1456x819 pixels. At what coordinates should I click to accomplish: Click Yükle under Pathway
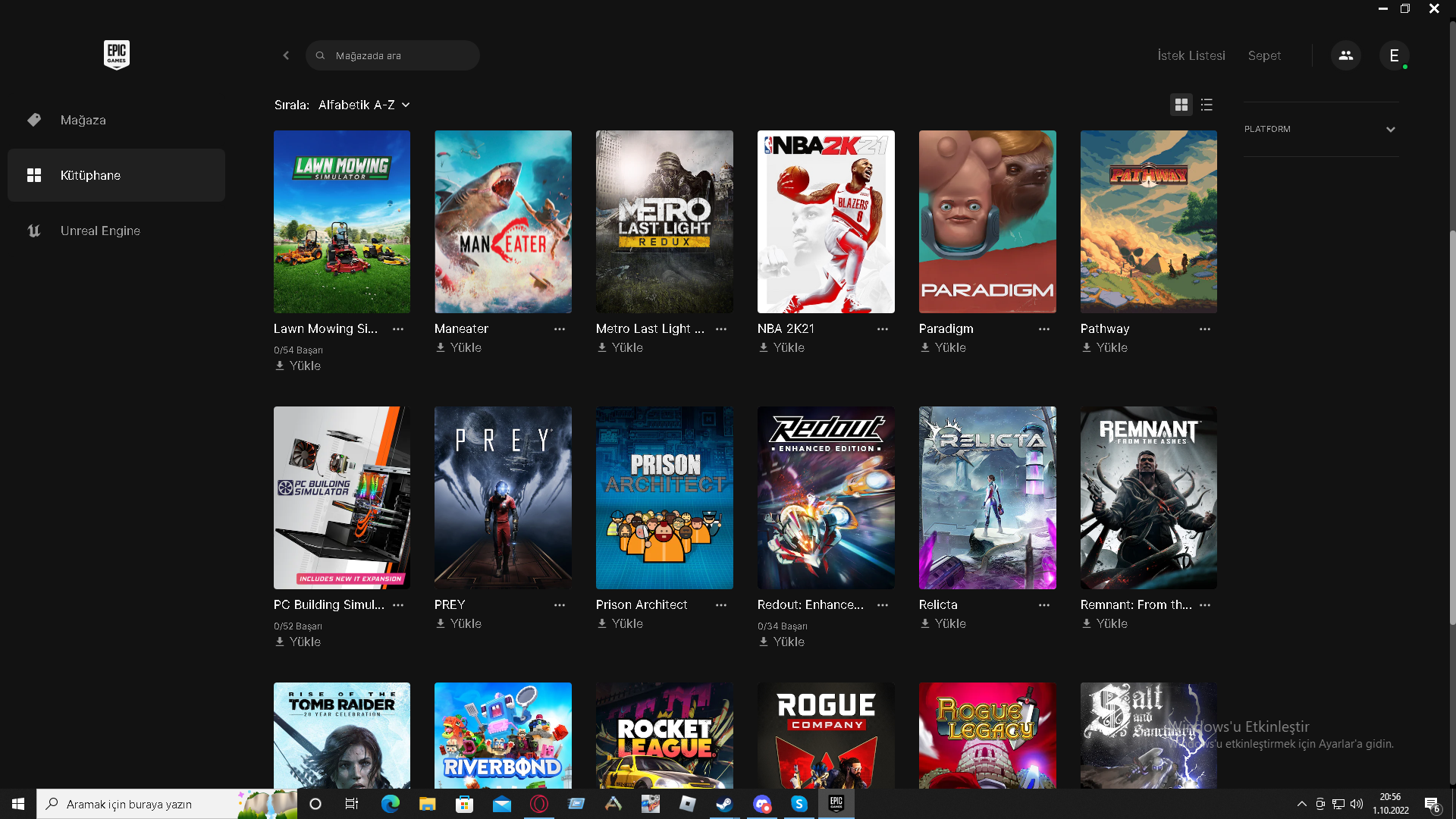[x=1104, y=347]
